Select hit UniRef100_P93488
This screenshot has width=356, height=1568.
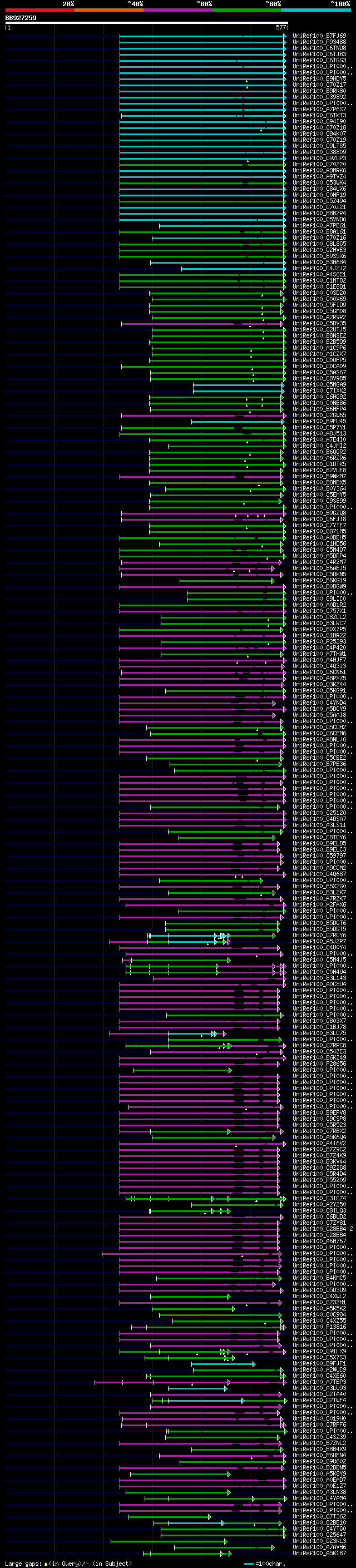point(319,42)
